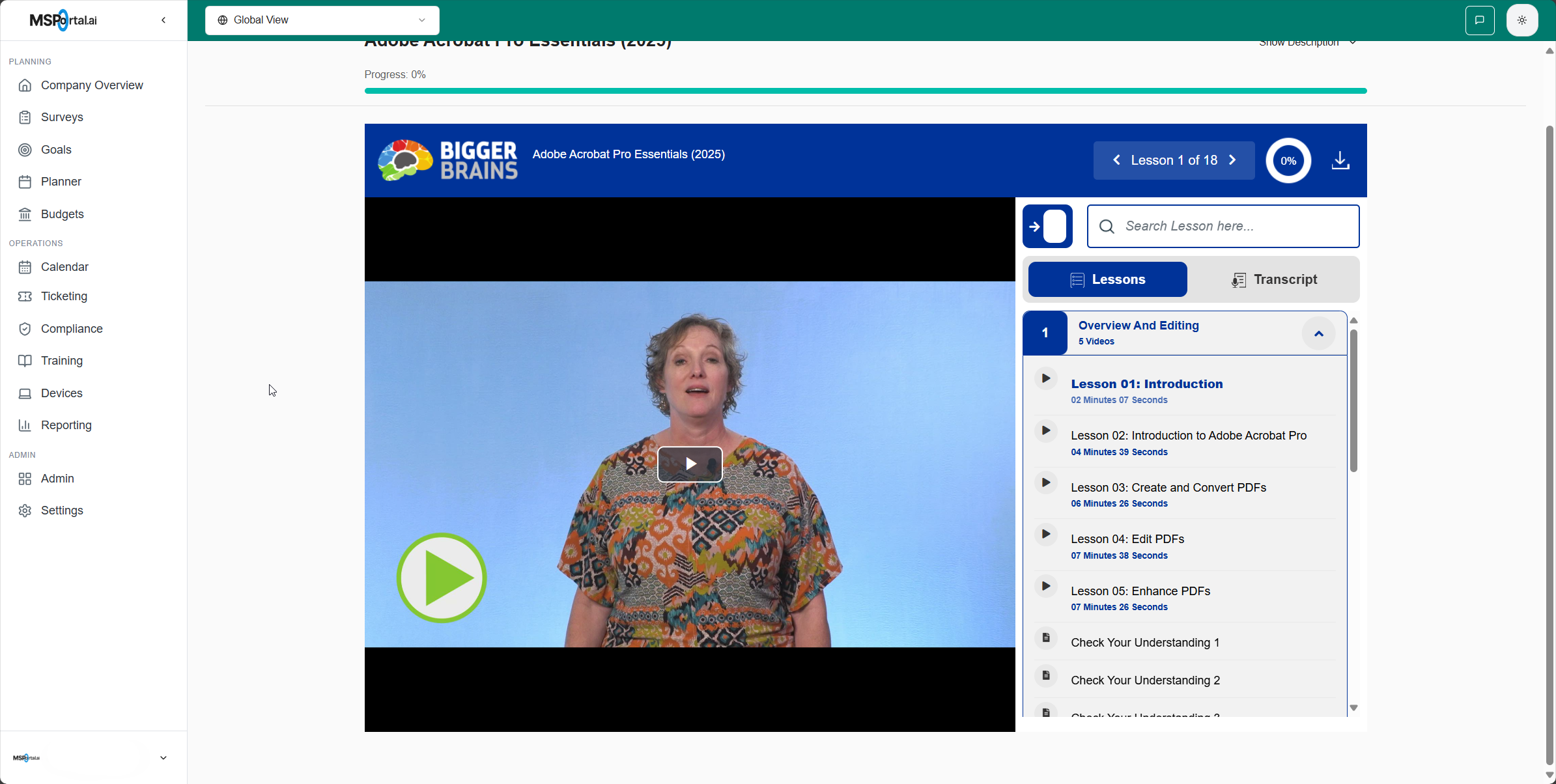1556x784 pixels.
Task: Open Company Overview in the sidebar
Action: click(92, 85)
